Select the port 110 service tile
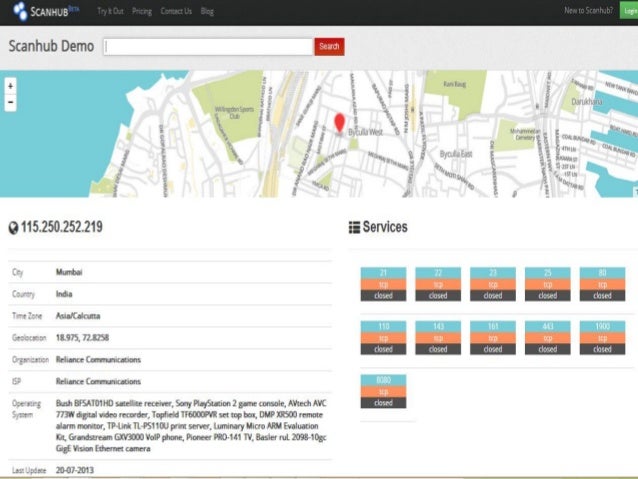Viewport: 638px width, 479px height. click(383, 338)
